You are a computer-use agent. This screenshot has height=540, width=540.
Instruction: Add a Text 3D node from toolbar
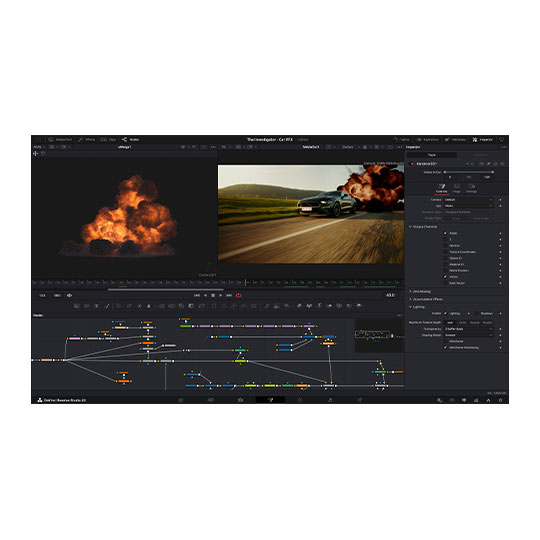(x=319, y=306)
